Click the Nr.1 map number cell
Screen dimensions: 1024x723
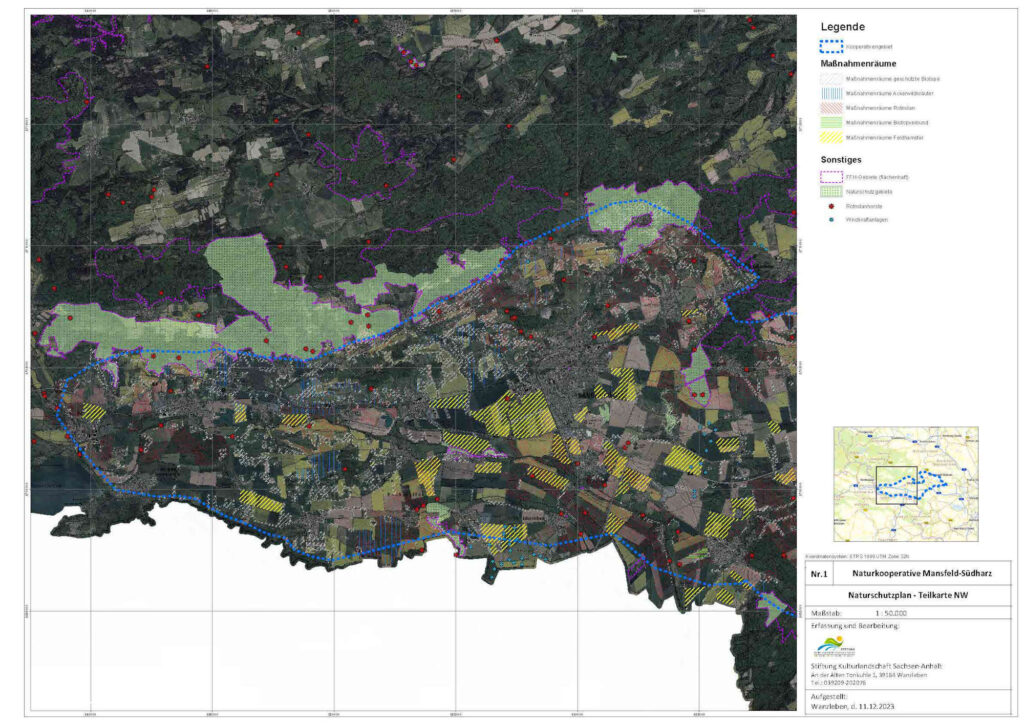coord(819,574)
